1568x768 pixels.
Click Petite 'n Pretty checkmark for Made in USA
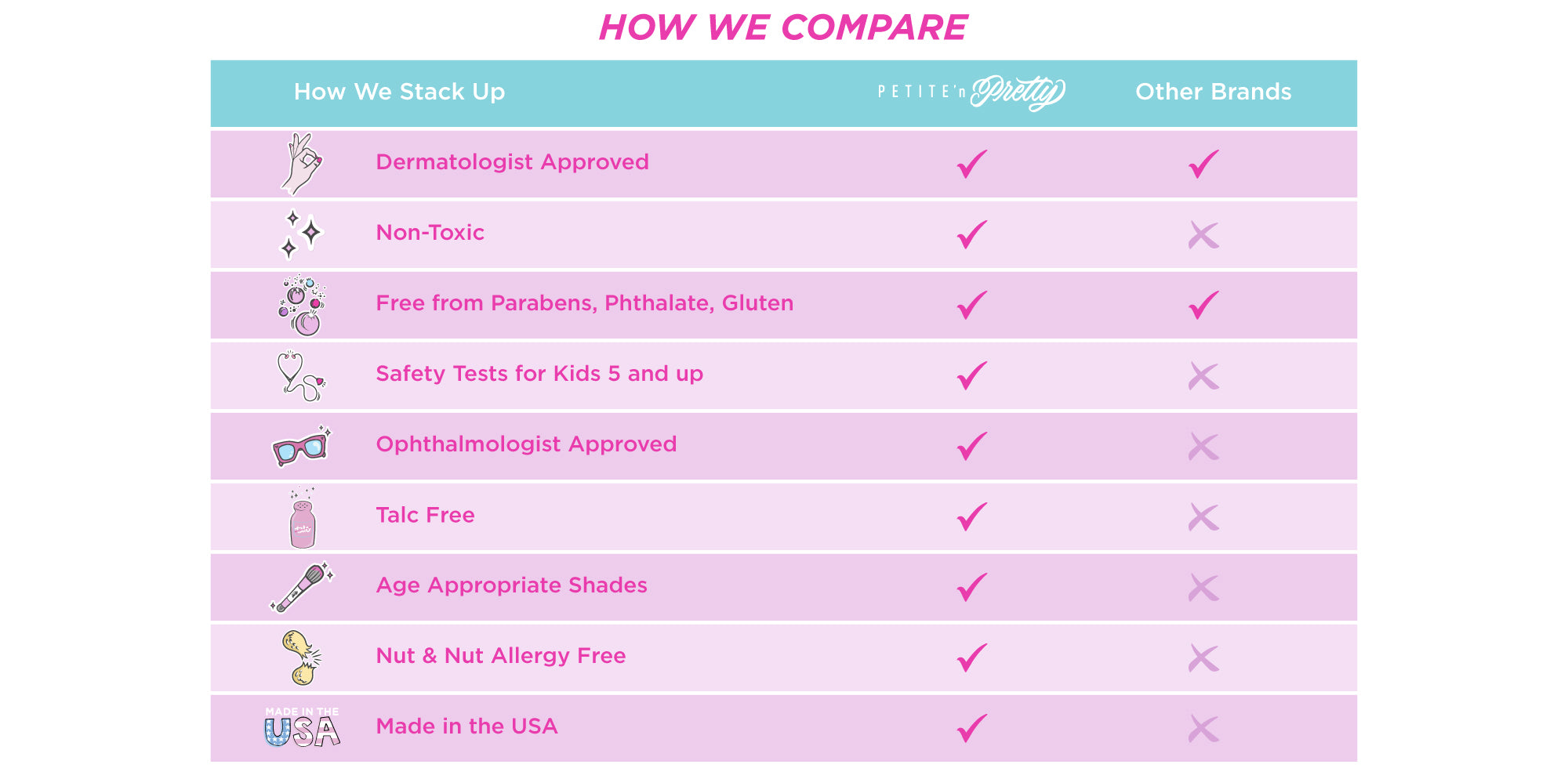tap(972, 728)
